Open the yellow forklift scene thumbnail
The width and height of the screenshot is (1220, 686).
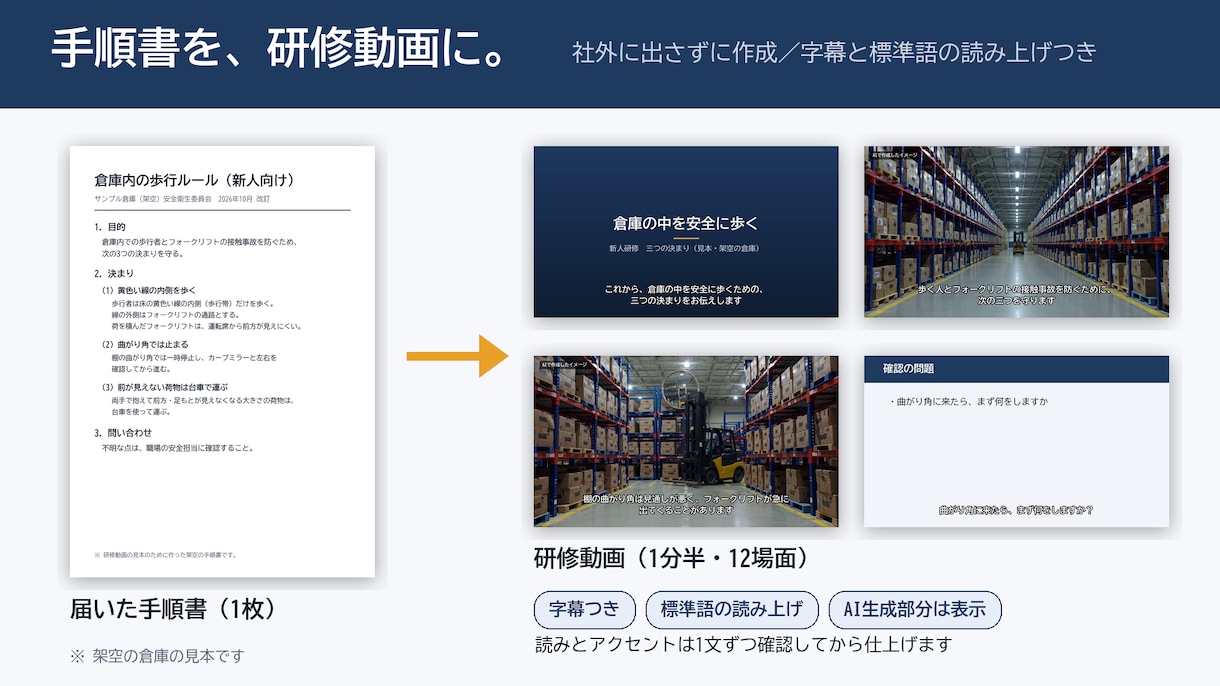[x=686, y=441]
